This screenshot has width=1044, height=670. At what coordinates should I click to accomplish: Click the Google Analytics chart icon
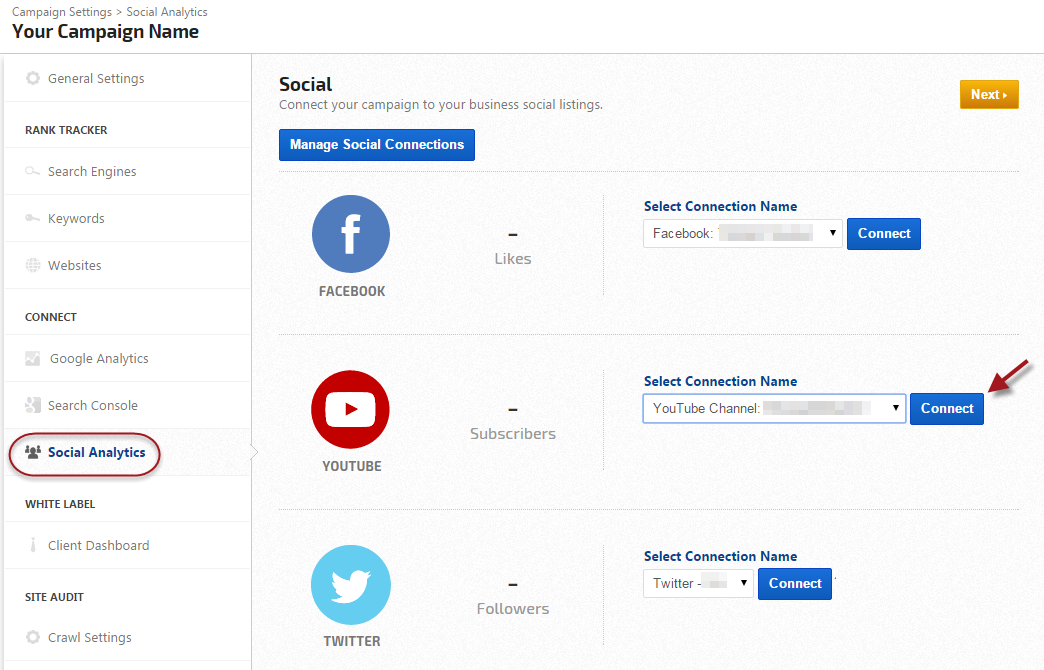coord(33,359)
